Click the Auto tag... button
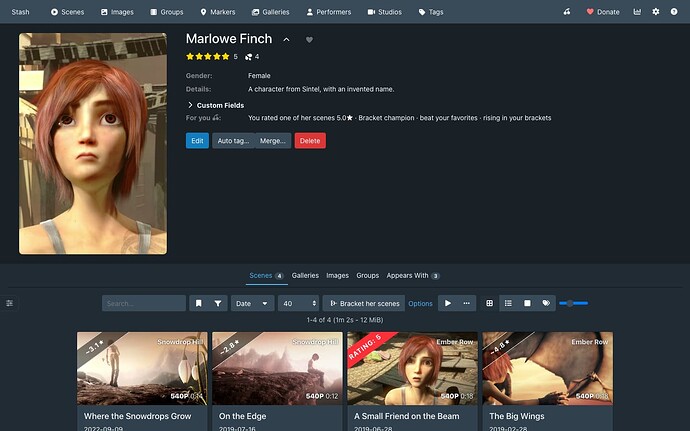Image resolution: width=690 pixels, height=431 pixels. pos(233,141)
